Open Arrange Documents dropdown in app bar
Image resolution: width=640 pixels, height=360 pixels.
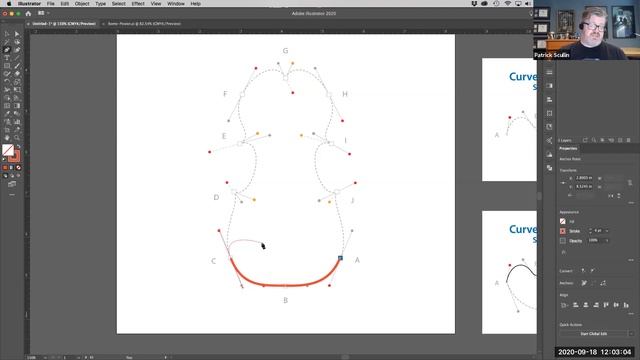pos(43,13)
